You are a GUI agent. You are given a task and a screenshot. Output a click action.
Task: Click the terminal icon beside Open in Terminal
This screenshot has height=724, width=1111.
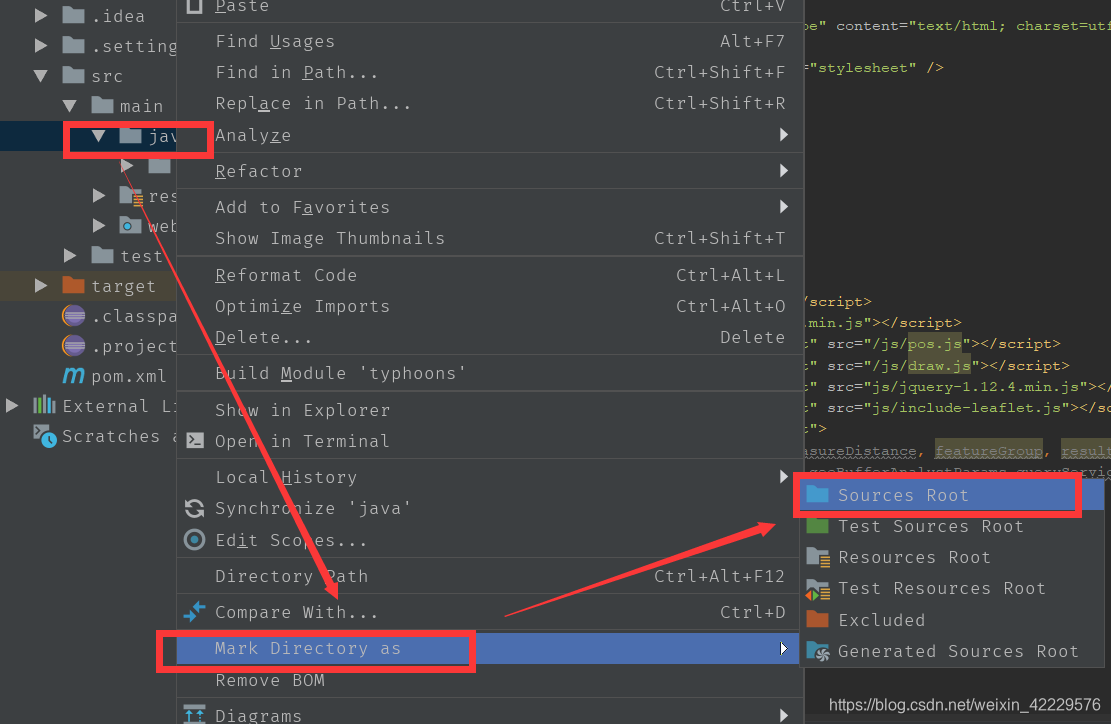pyautogui.click(x=194, y=441)
